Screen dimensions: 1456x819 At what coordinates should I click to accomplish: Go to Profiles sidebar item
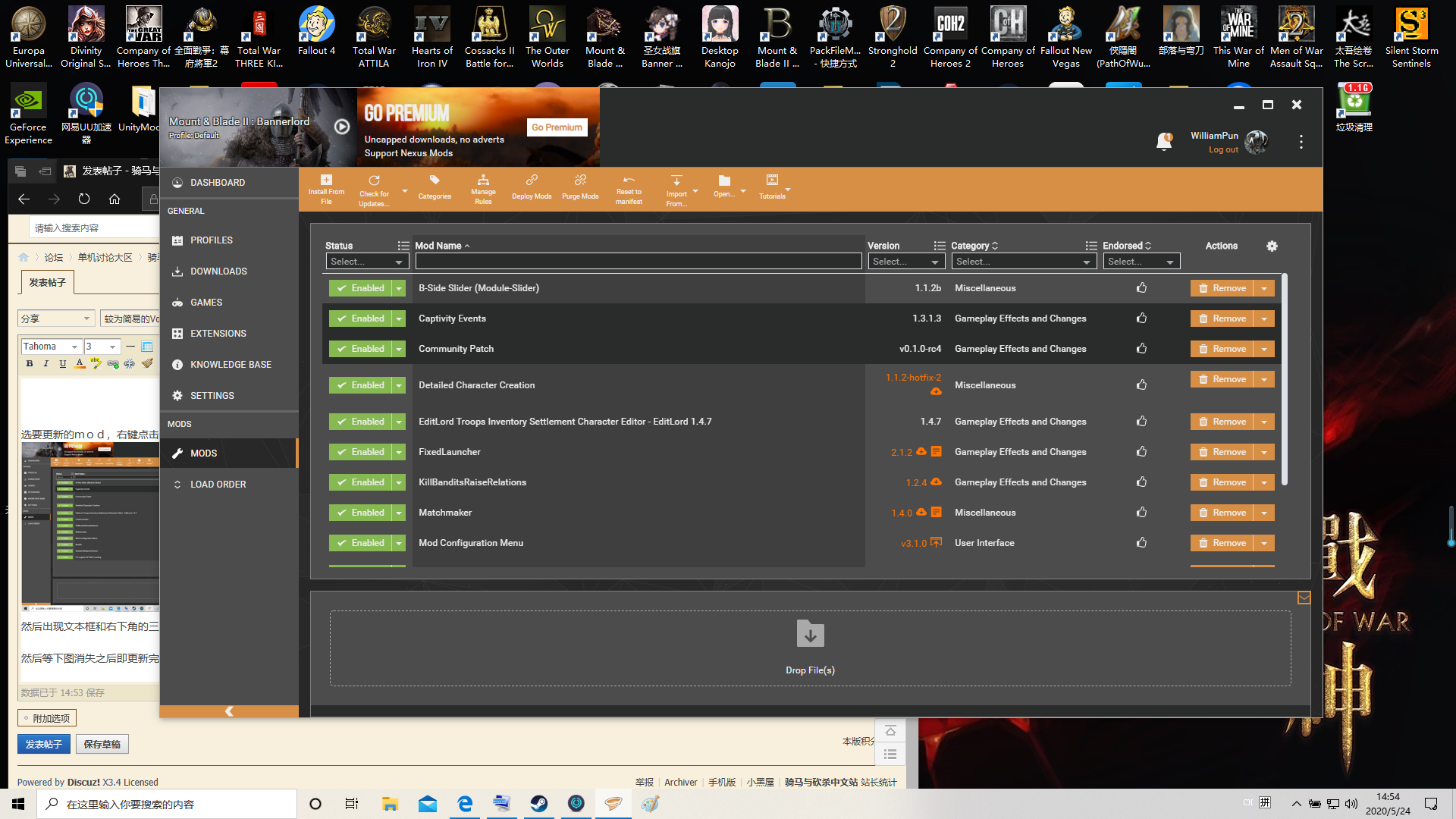tap(229, 240)
